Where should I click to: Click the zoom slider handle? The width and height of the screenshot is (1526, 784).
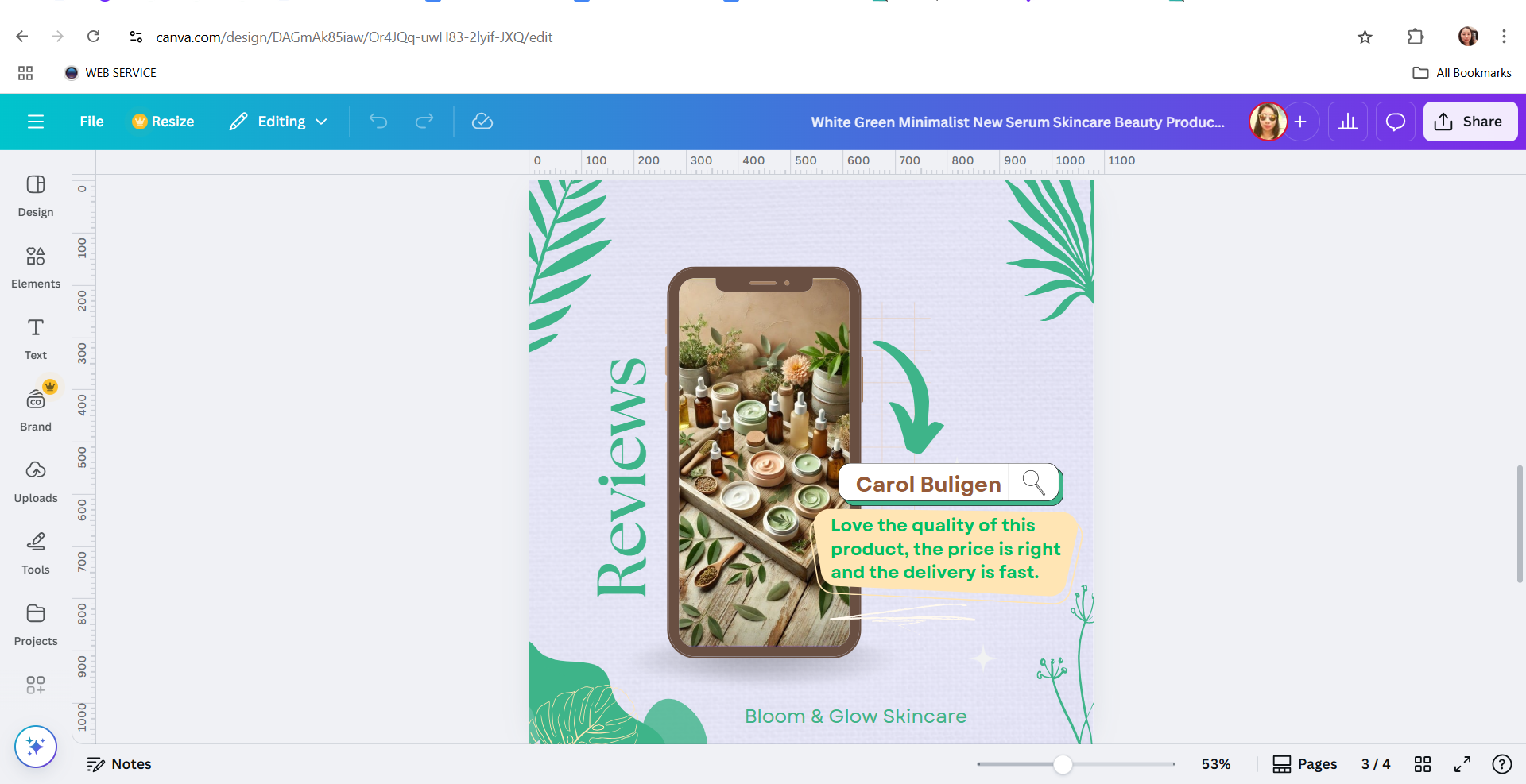click(1063, 764)
